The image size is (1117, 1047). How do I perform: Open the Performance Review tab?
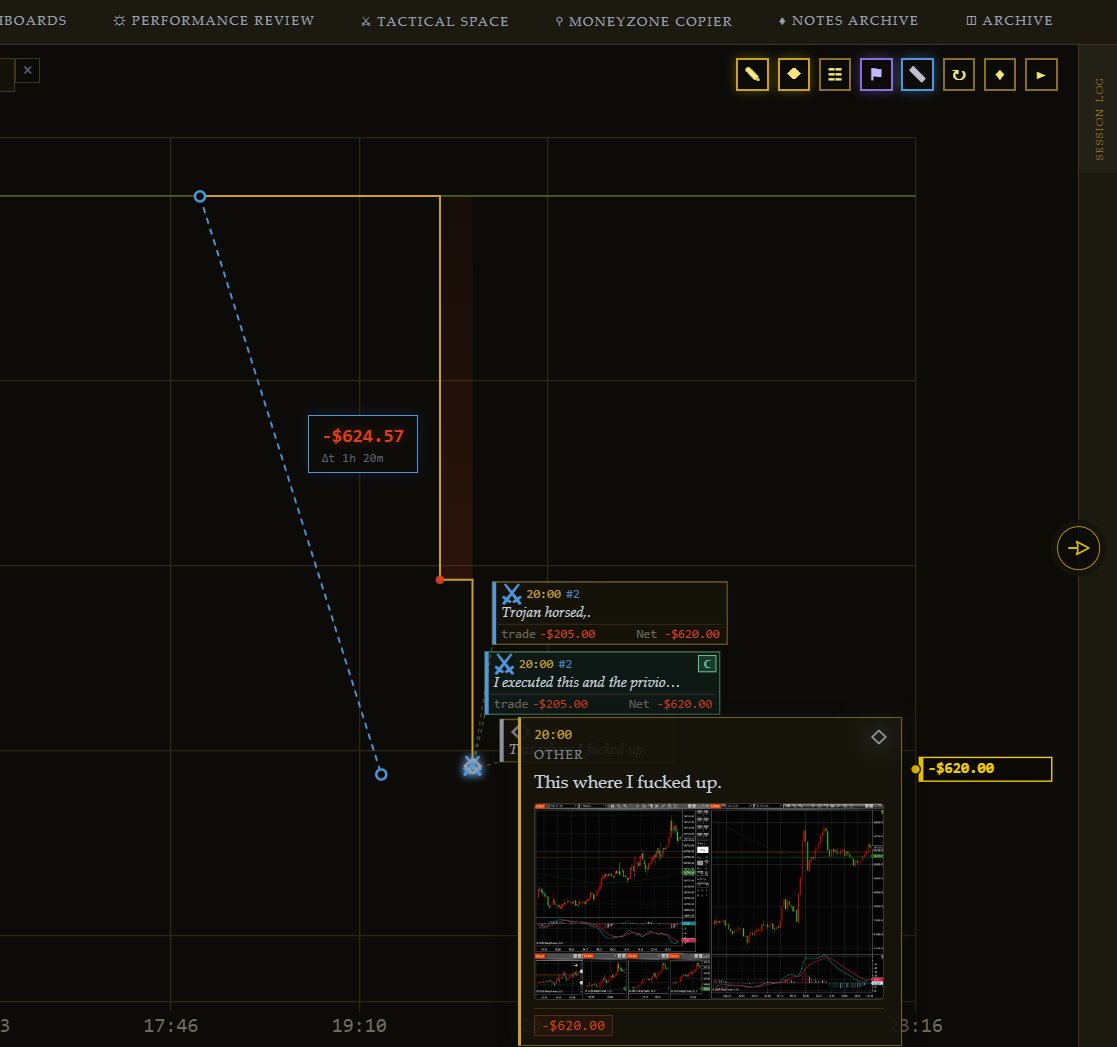point(214,21)
